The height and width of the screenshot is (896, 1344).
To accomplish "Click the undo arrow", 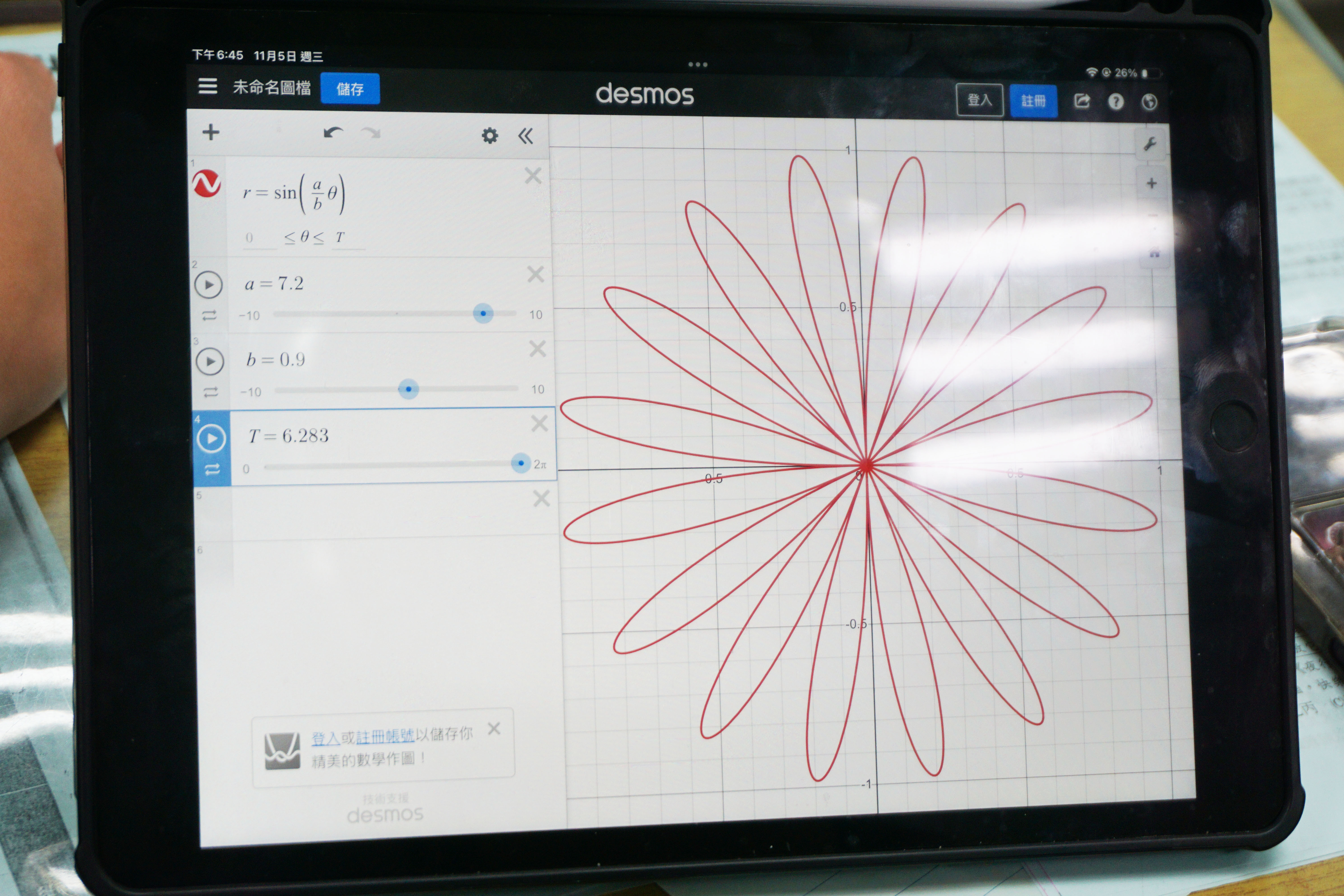I will (333, 133).
